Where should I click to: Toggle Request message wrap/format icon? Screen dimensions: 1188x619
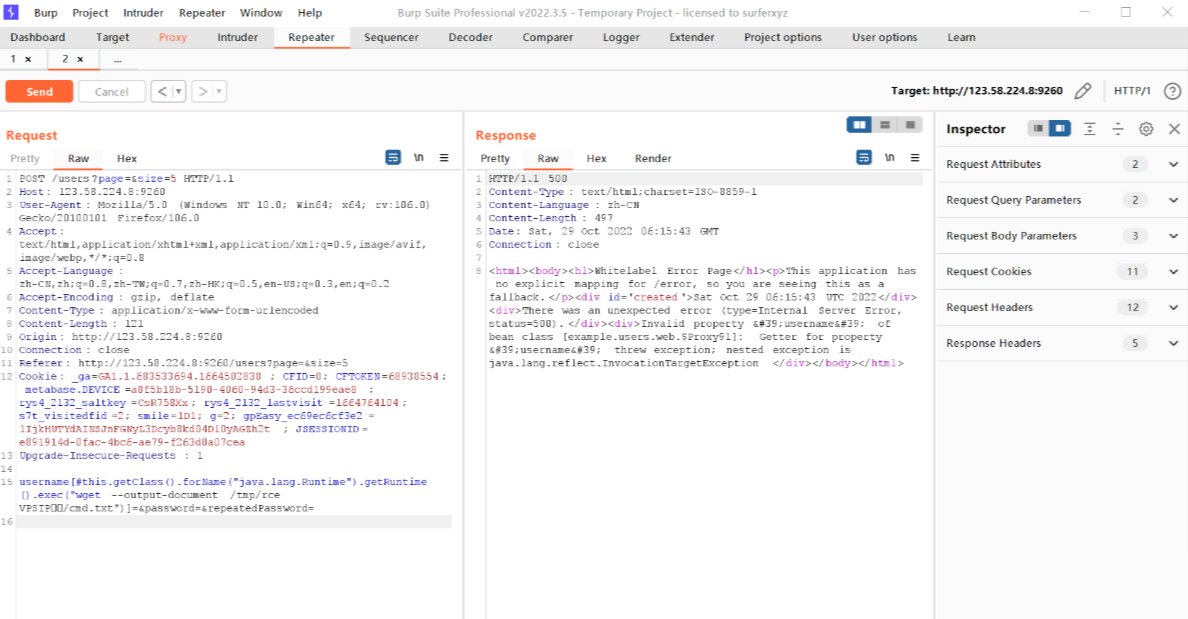point(393,158)
